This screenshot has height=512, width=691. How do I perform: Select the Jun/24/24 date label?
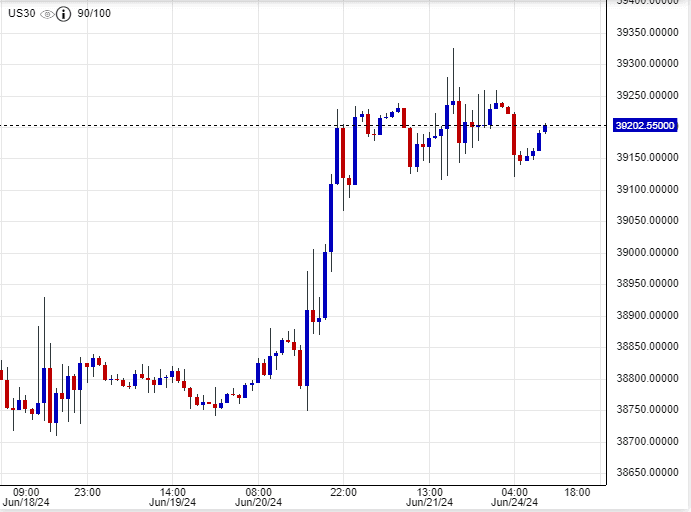point(514,503)
